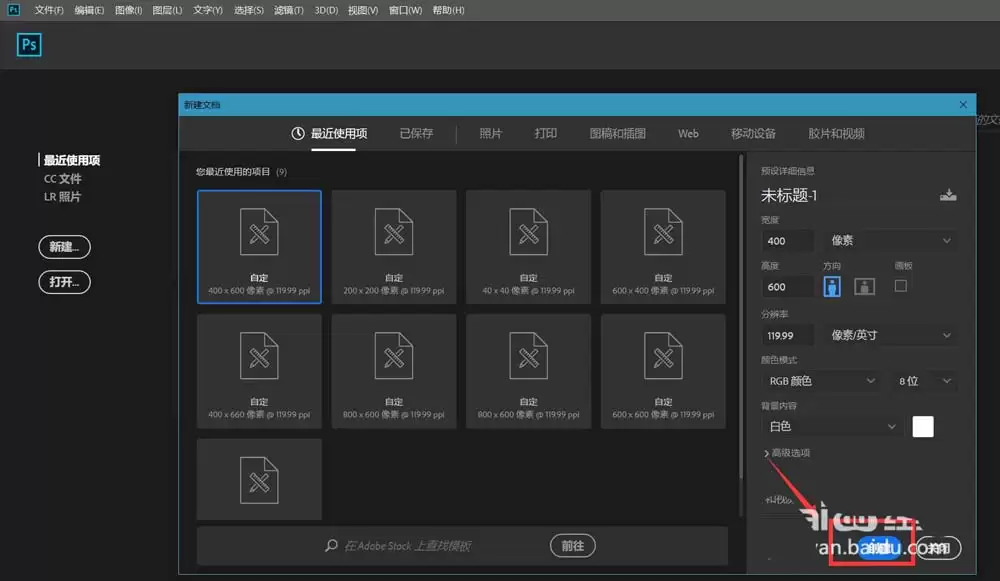Select landscape orientation icon
Screen dimensions: 1000x581
coord(864,286)
